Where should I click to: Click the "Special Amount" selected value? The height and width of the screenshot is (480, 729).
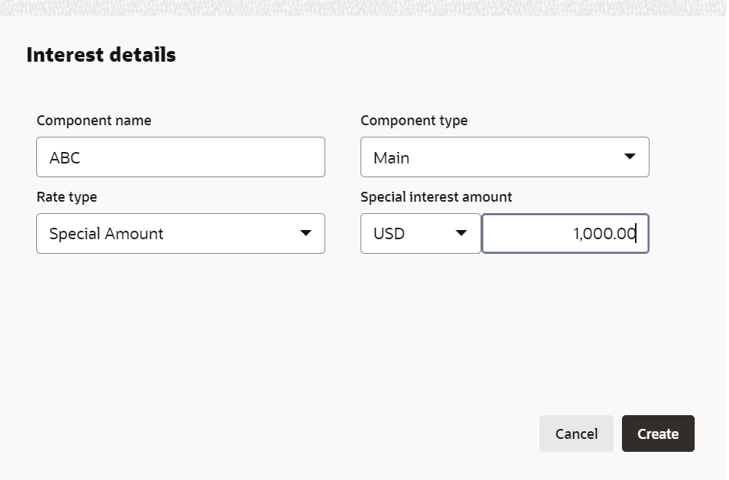pos(106,234)
